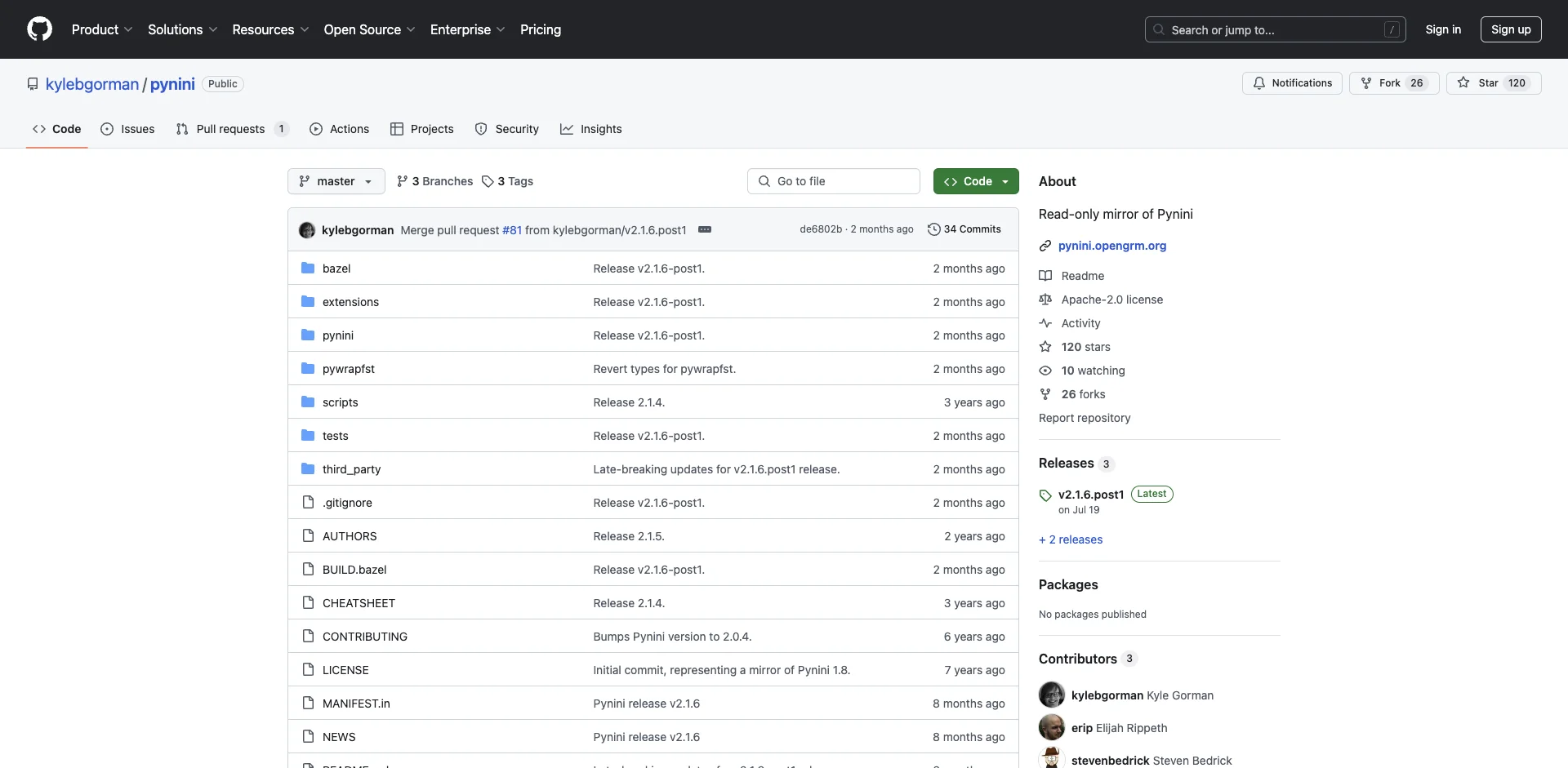1568x768 pixels.
Task: Click the forks icon in About
Action: (x=1045, y=394)
